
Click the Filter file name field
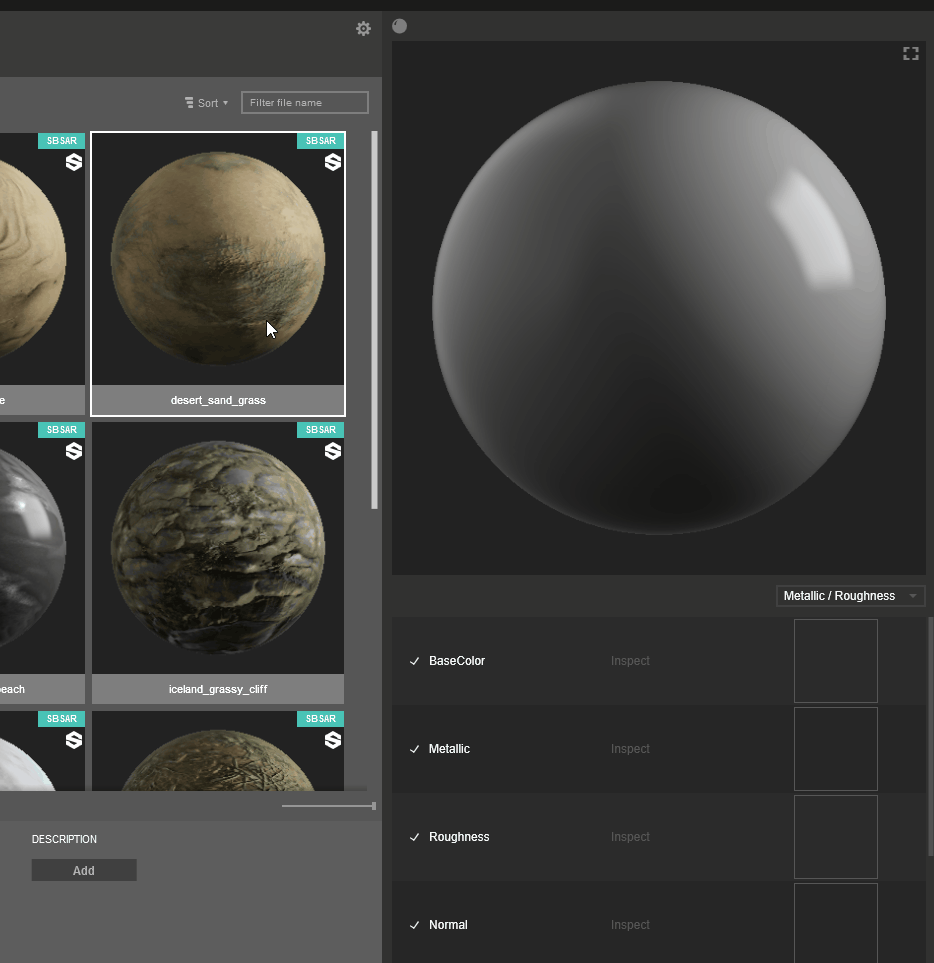pyautogui.click(x=304, y=103)
